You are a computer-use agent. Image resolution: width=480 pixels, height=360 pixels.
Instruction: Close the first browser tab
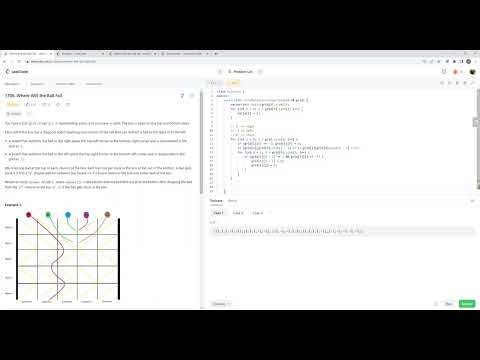pos(51,54)
